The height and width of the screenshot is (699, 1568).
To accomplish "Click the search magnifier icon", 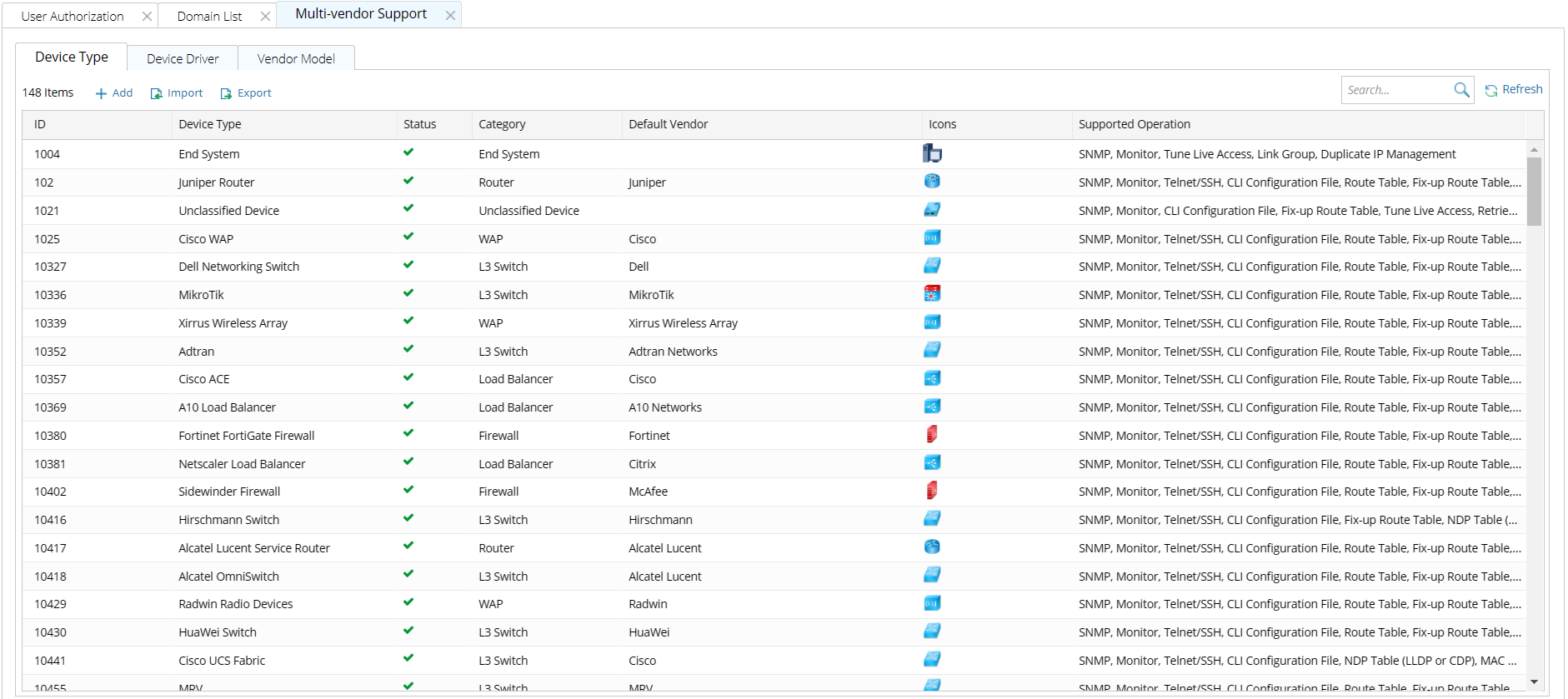I will tap(1461, 90).
